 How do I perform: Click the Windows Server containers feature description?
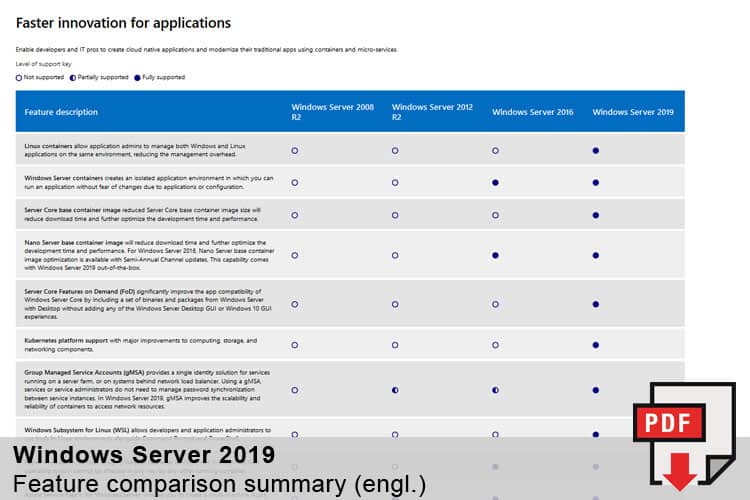click(x=149, y=182)
